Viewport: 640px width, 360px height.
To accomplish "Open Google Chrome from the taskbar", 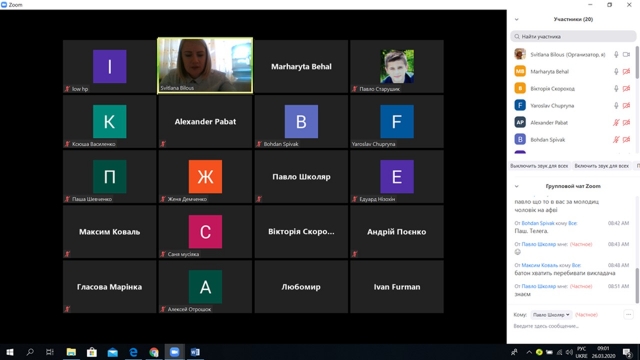I will tap(154, 352).
